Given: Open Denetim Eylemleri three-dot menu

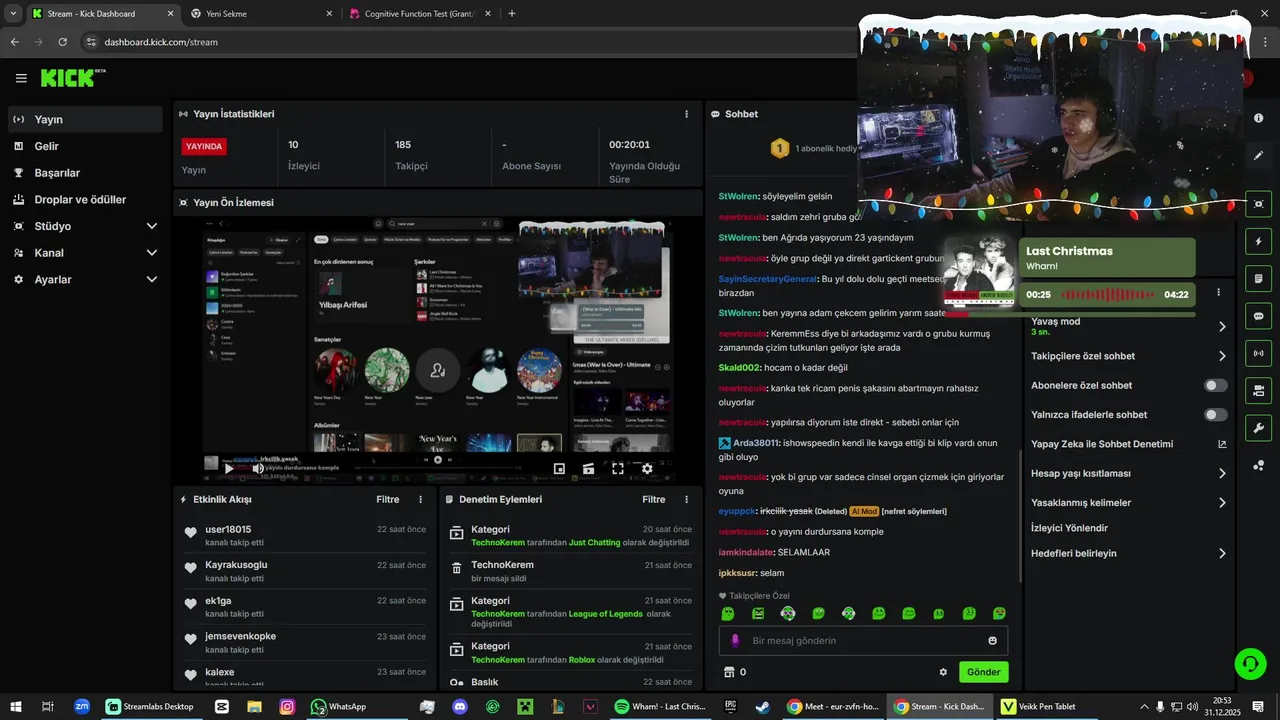Looking at the screenshot, I should [x=686, y=499].
